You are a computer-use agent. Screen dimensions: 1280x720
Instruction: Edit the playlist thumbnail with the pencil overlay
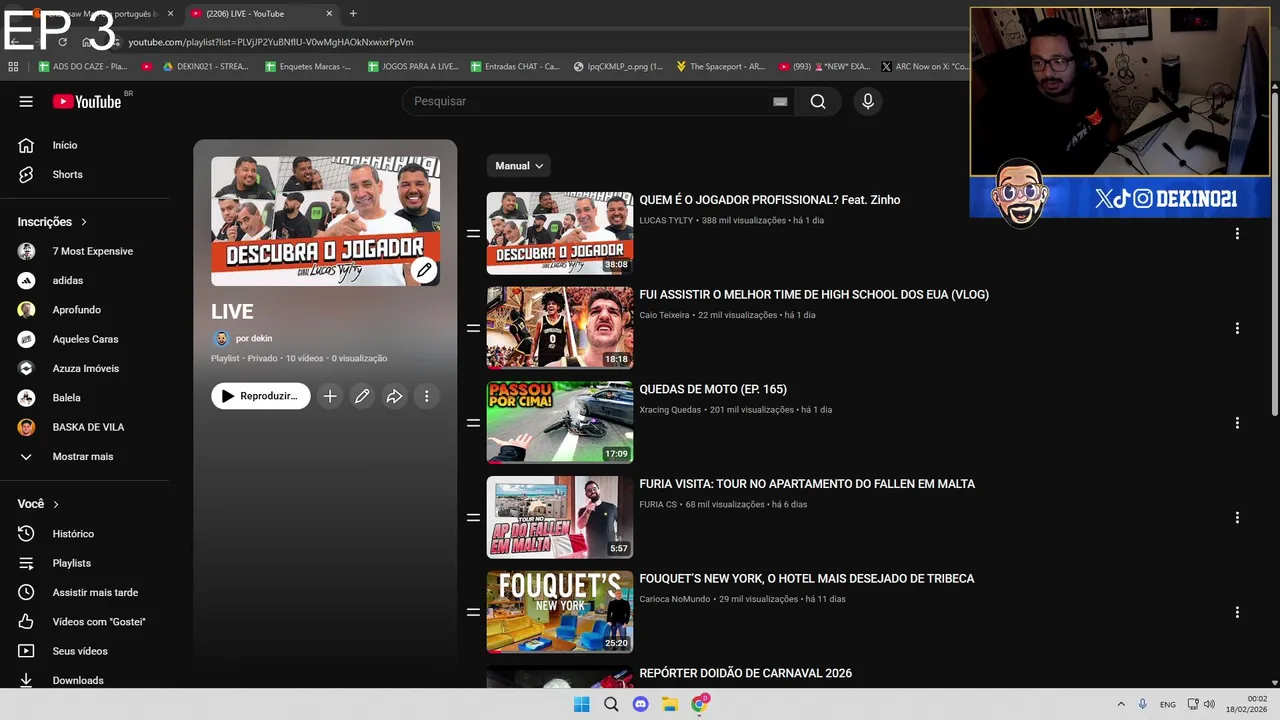(424, 270)
